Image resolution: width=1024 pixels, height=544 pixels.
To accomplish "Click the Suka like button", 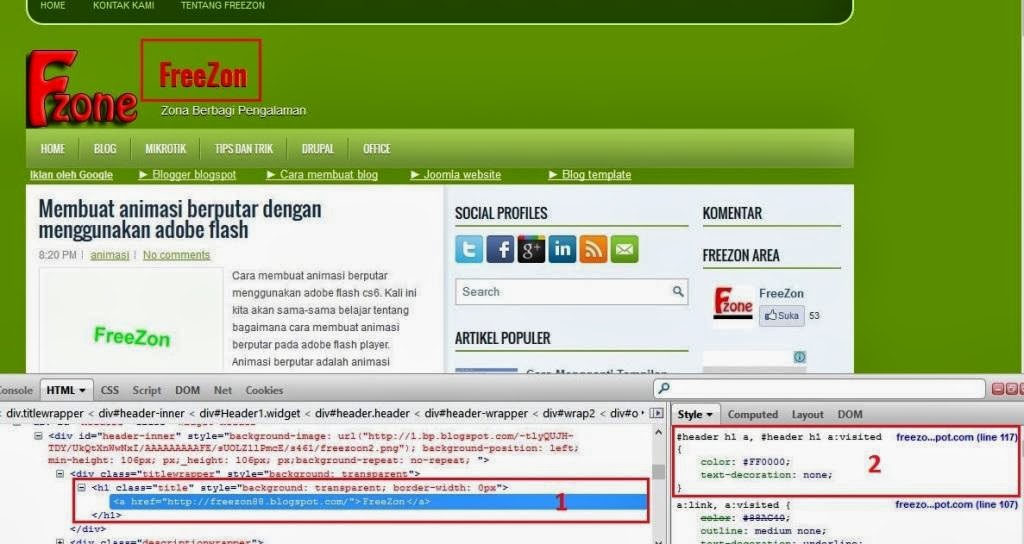I will (x=782, y=315).
